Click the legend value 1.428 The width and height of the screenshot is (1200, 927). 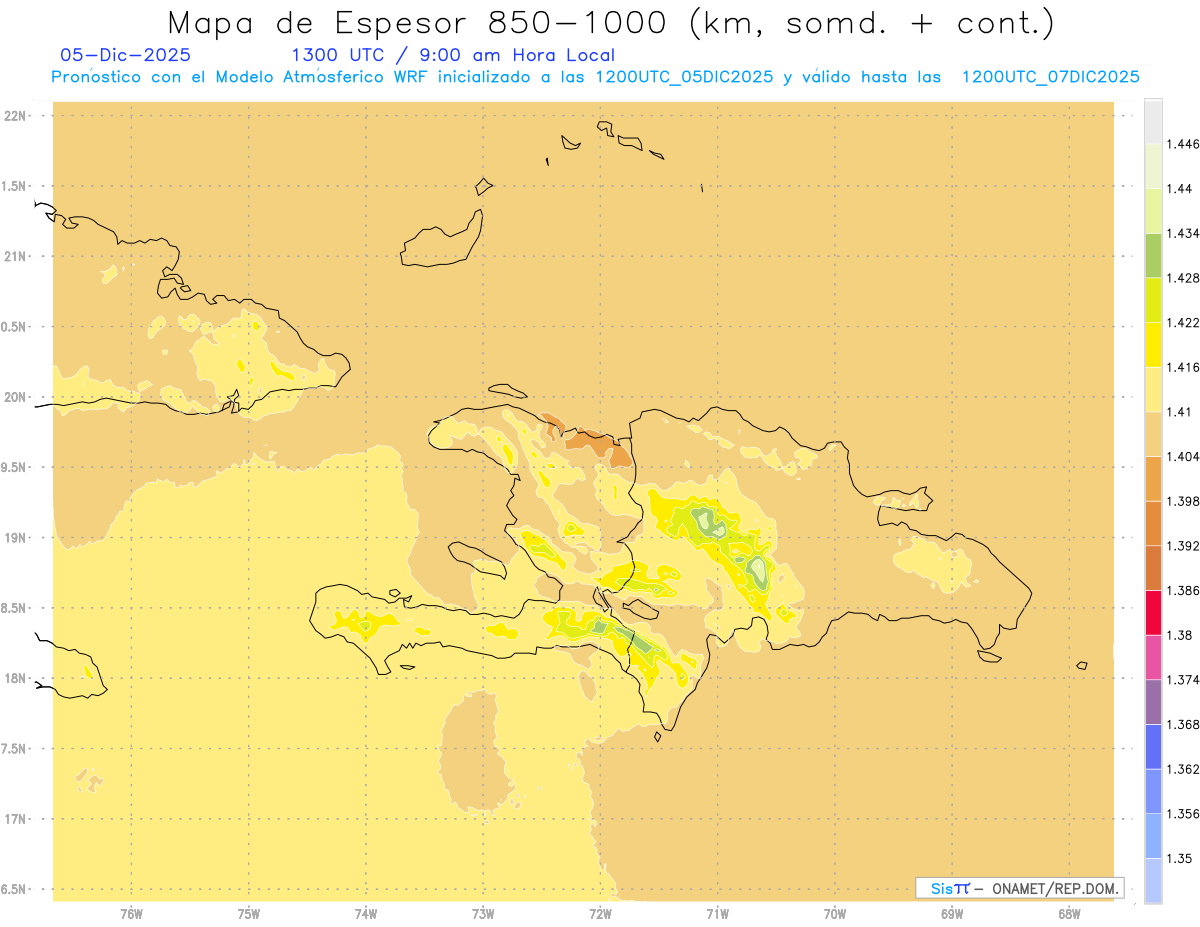point(1185,278)
